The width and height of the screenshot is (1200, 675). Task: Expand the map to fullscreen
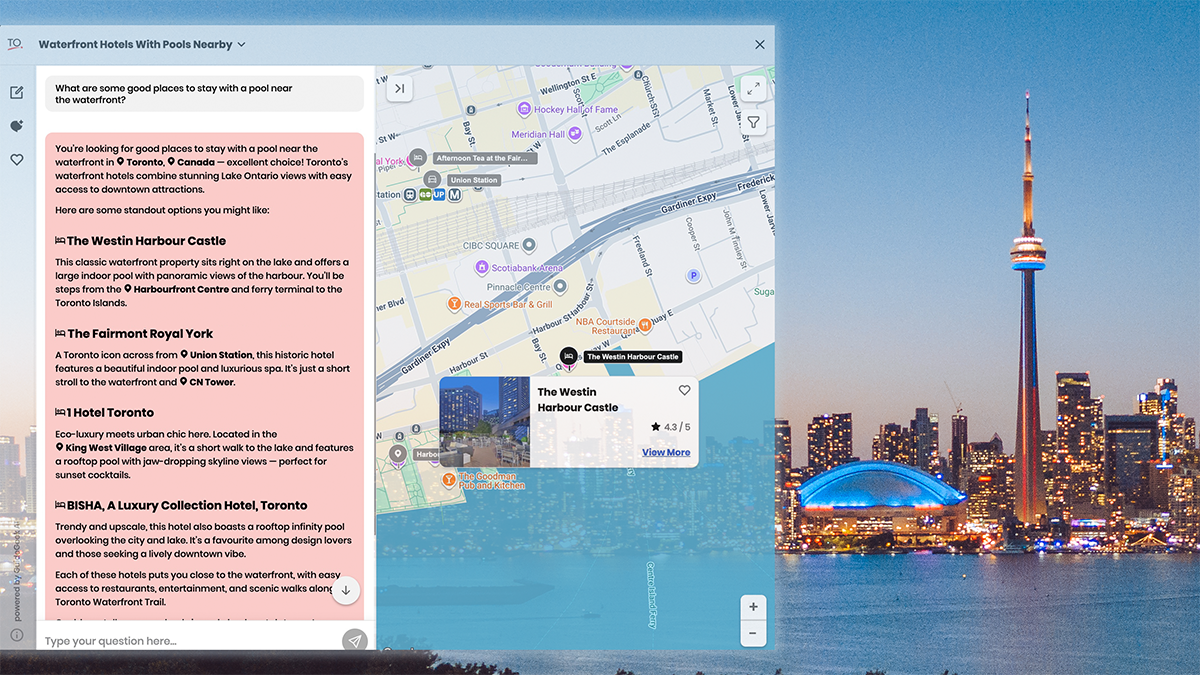click(x=754, y=89)
